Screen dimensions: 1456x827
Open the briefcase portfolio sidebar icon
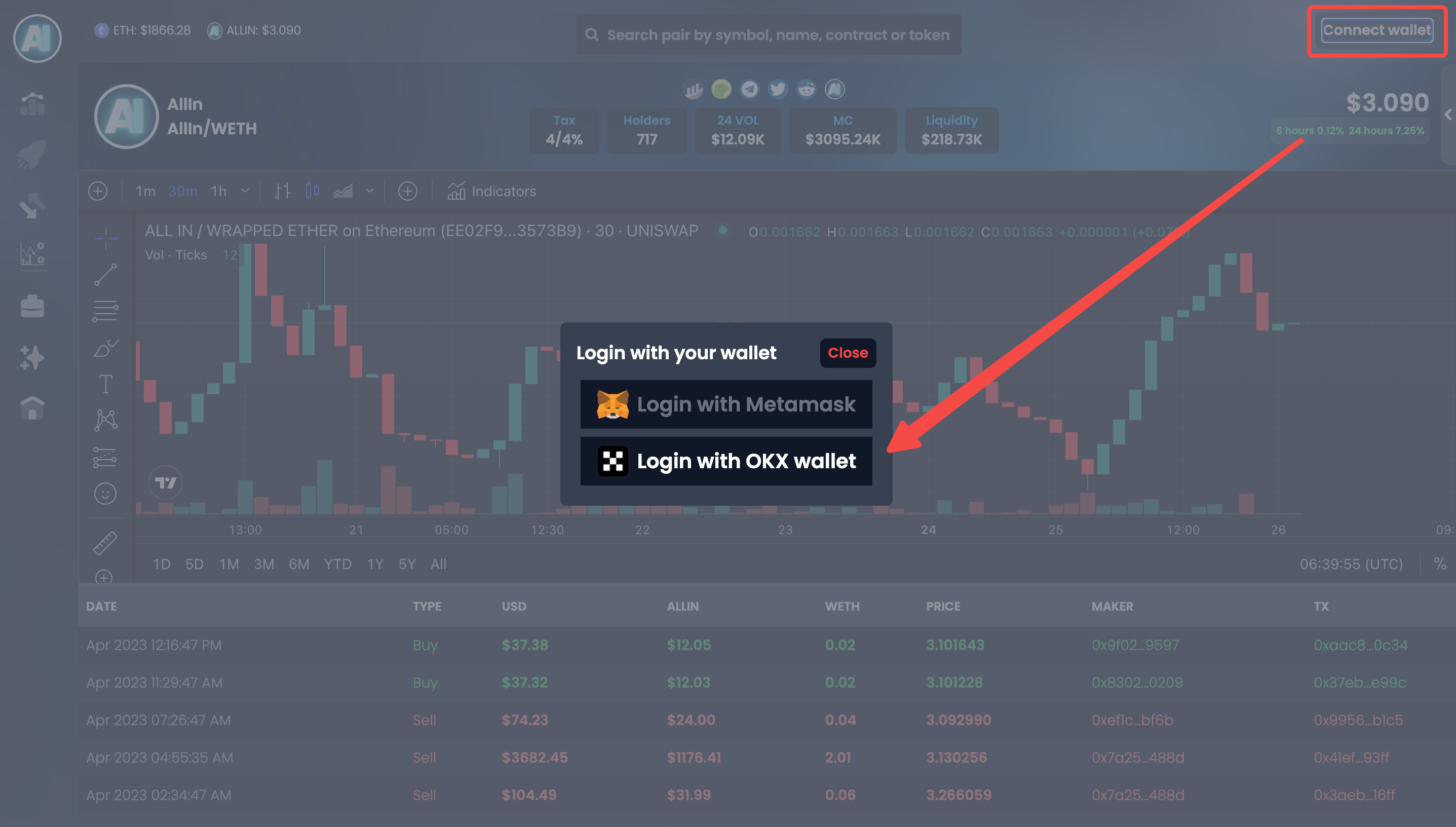[x=32, y=307]
